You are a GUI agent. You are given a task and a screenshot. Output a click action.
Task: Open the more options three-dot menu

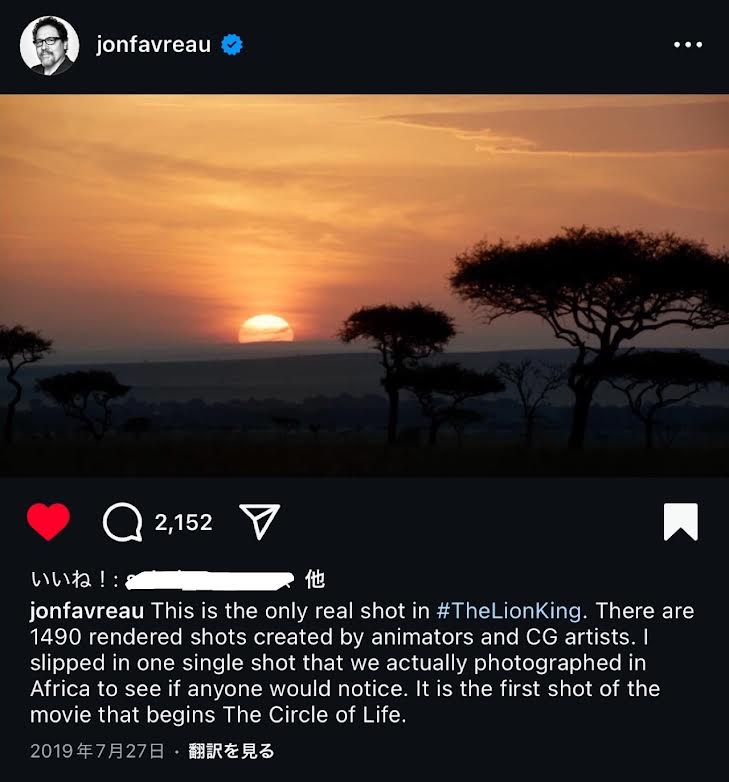[x=687, y=45]
